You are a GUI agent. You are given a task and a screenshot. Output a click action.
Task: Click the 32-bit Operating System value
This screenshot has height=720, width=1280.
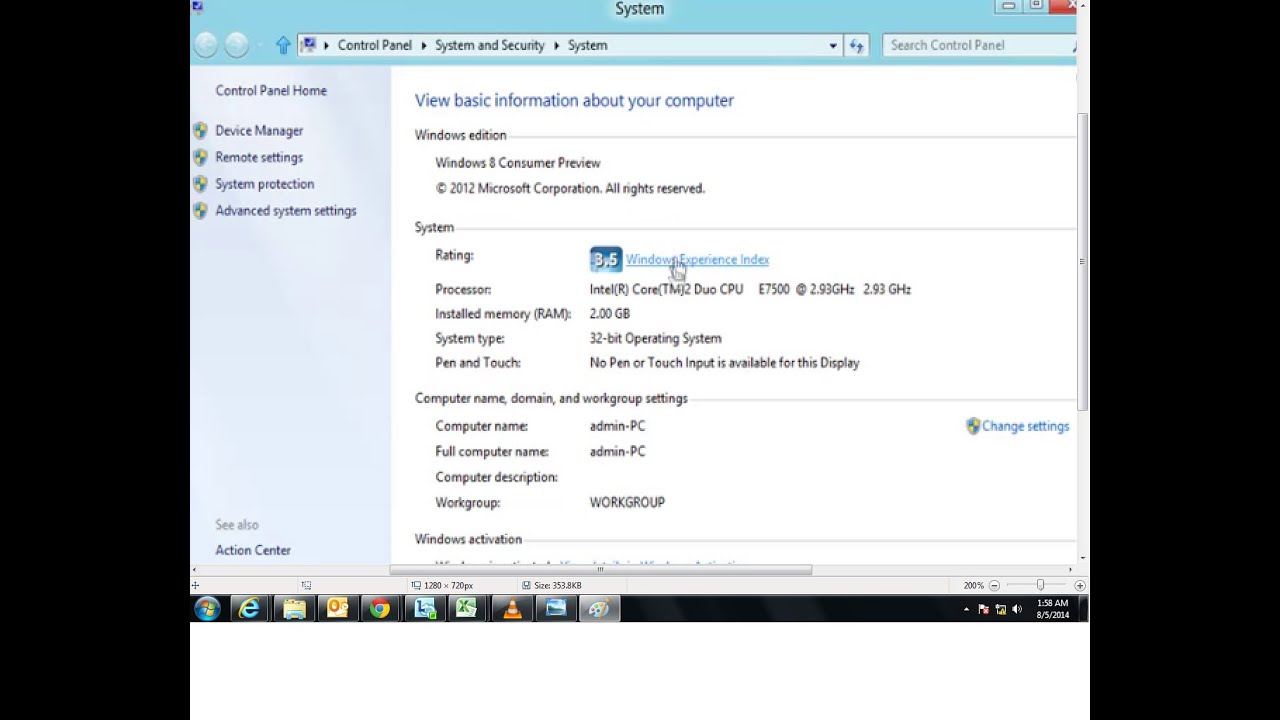[x=655, y=338]
